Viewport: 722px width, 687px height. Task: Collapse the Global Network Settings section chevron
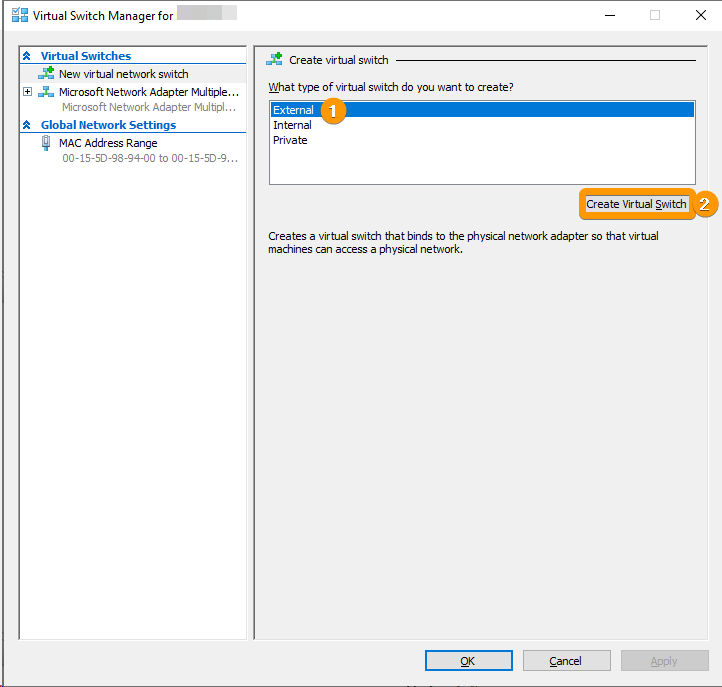(27, 125)
